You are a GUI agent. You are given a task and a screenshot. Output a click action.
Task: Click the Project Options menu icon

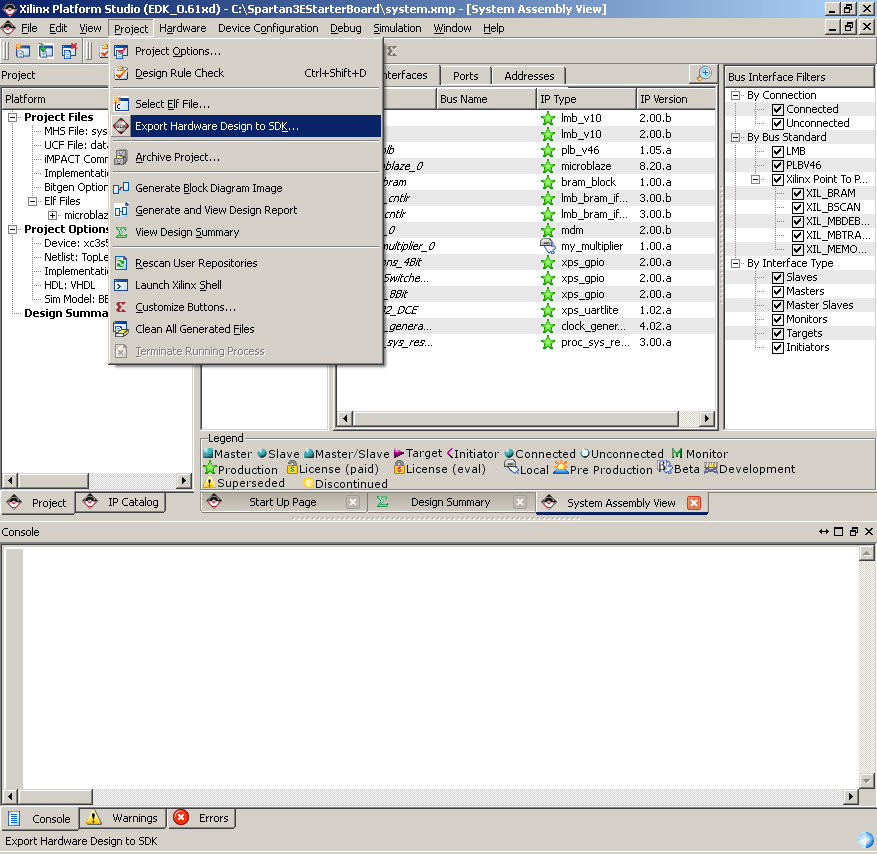click(121, 51)
